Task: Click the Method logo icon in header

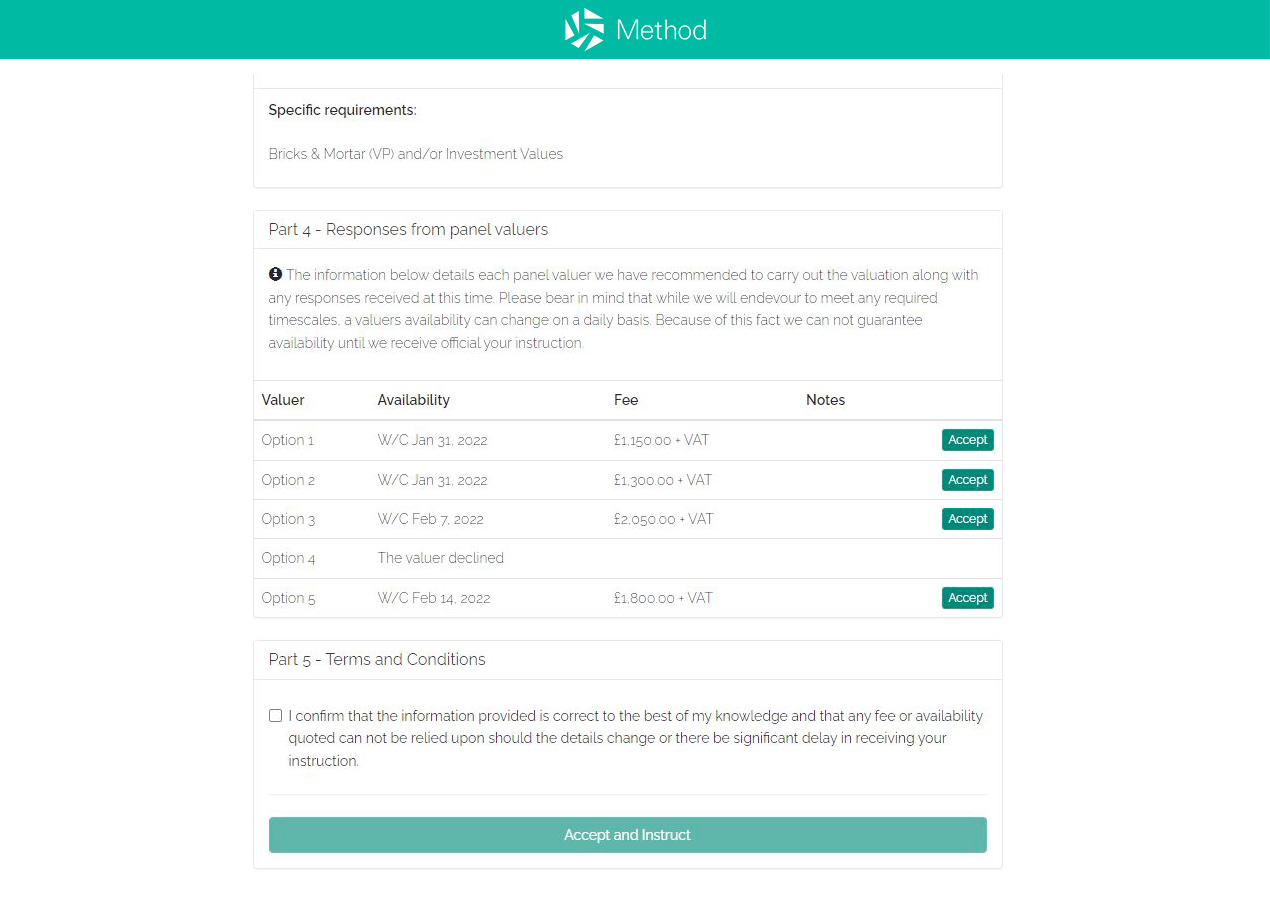Action: [584, 30]
